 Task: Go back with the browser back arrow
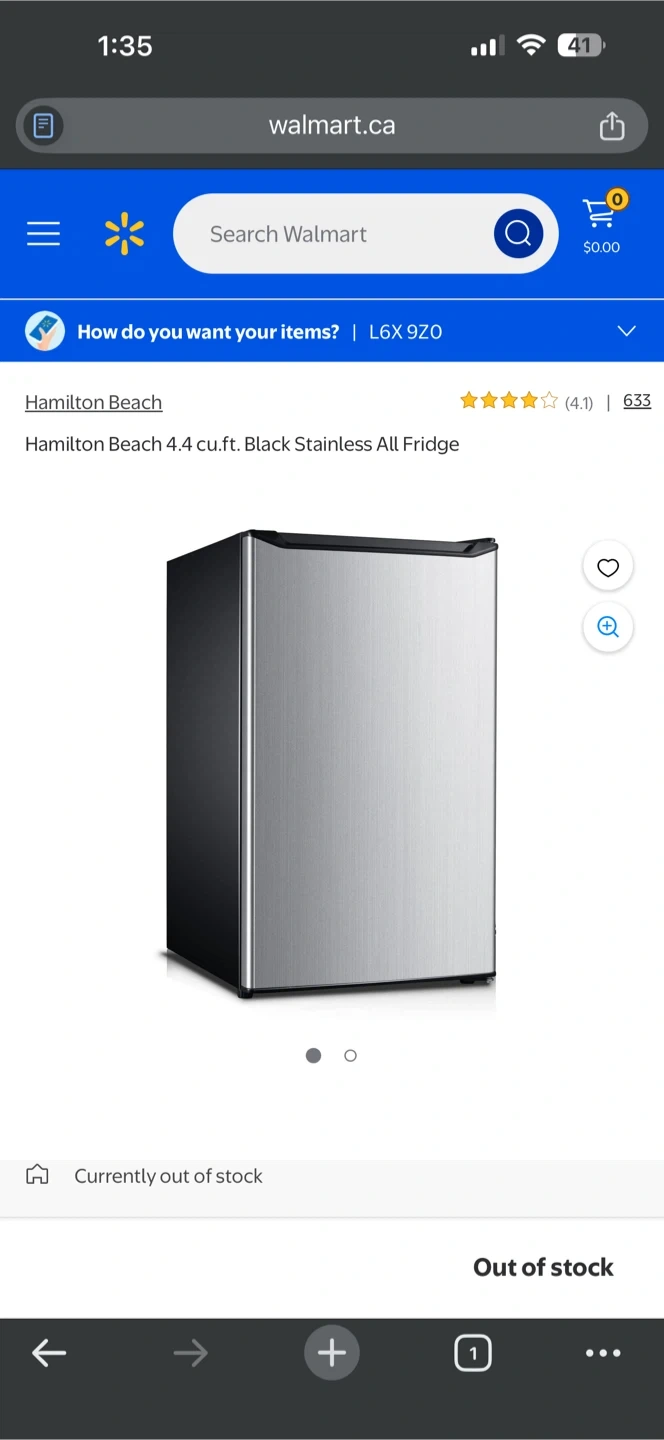coord(49,1353)
